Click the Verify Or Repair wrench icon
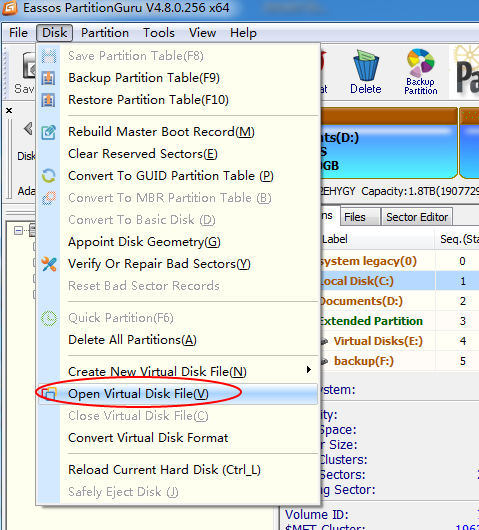479x530 pixels. coord(49,264)
